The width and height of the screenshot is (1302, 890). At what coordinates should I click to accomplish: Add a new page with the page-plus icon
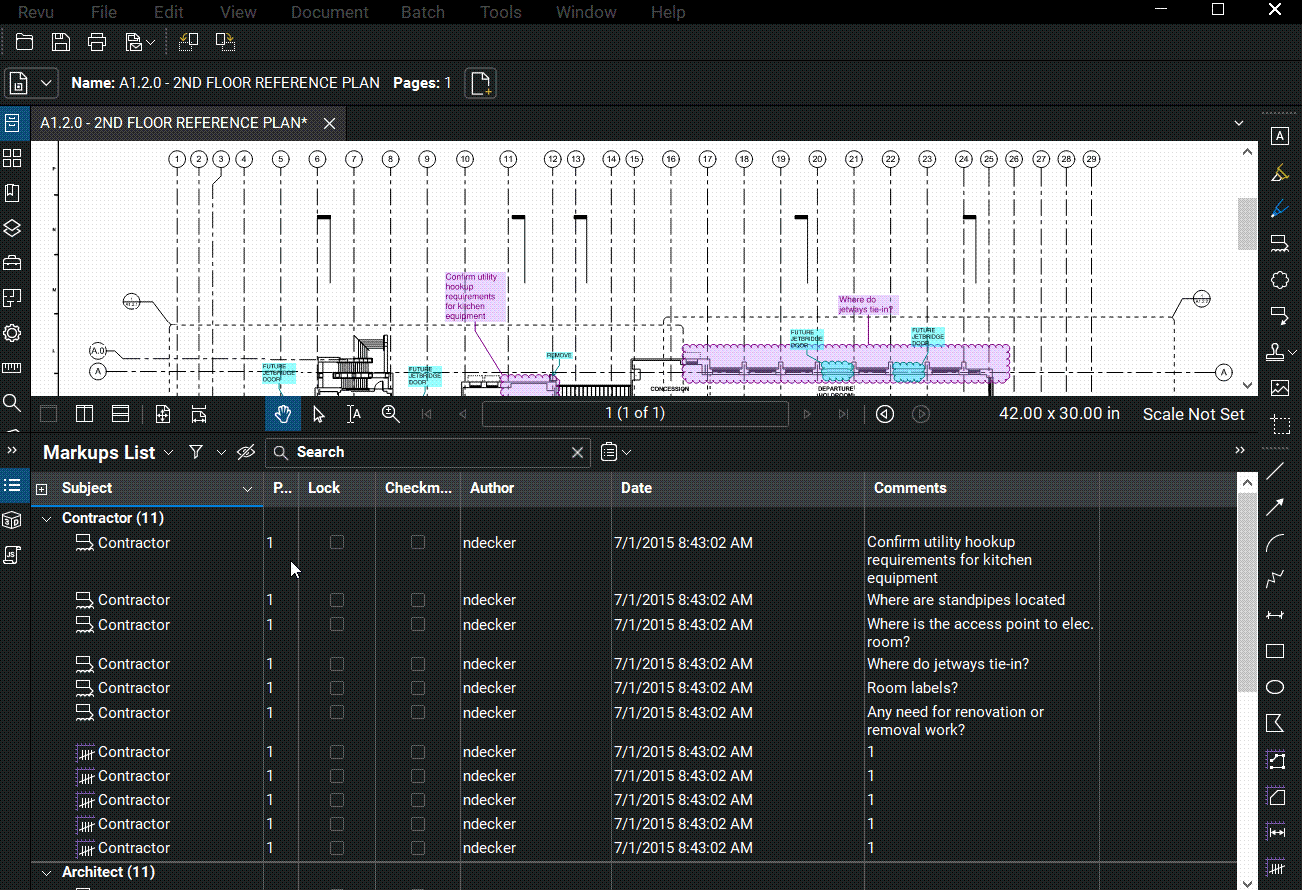[481, 83]
